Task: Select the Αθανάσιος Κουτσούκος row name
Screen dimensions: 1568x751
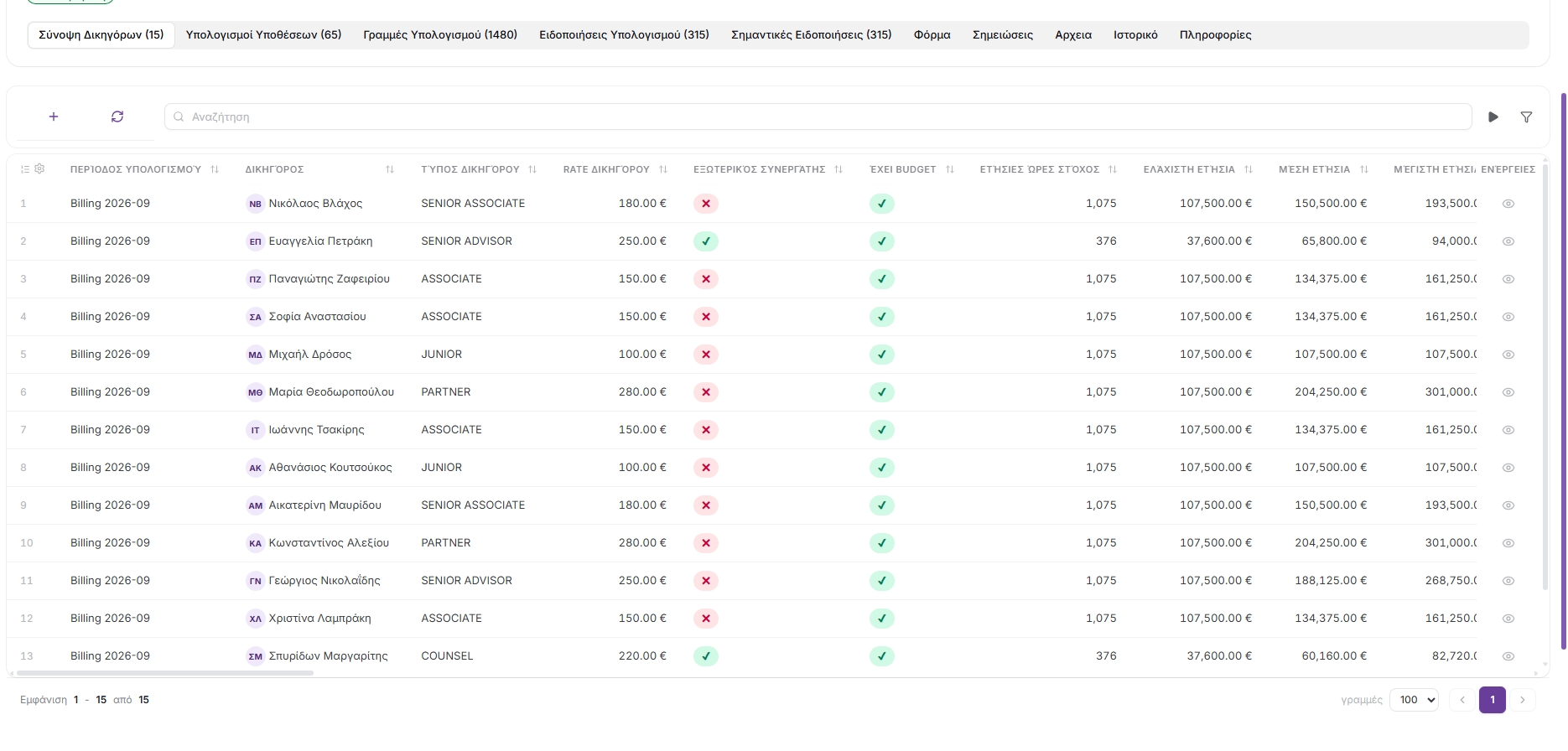Action: click(x=330, y=468)
